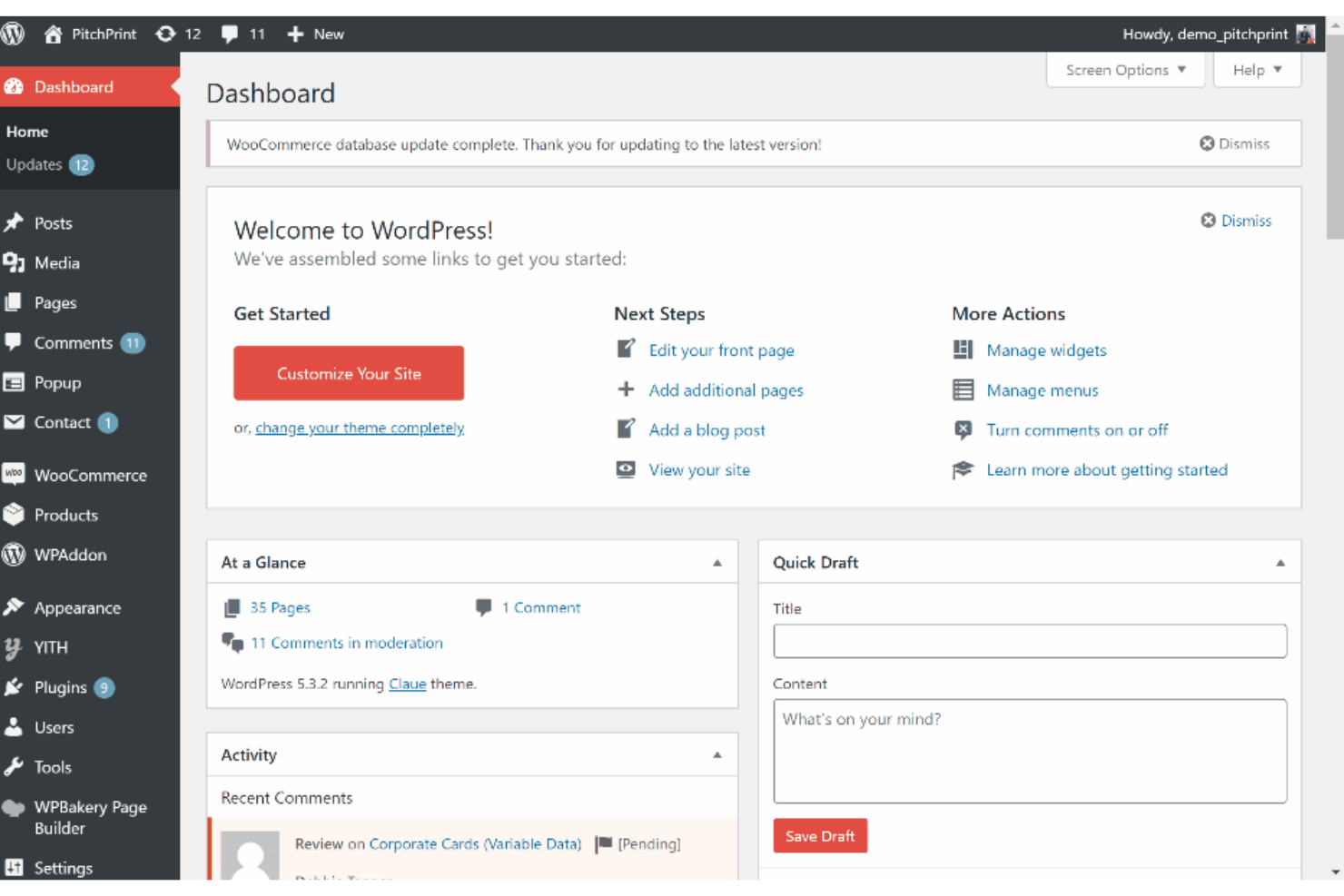The image size is (1344, 896).
Task: Click the Howdy, demo_pitchprint account text
Action: (1205, 34)
